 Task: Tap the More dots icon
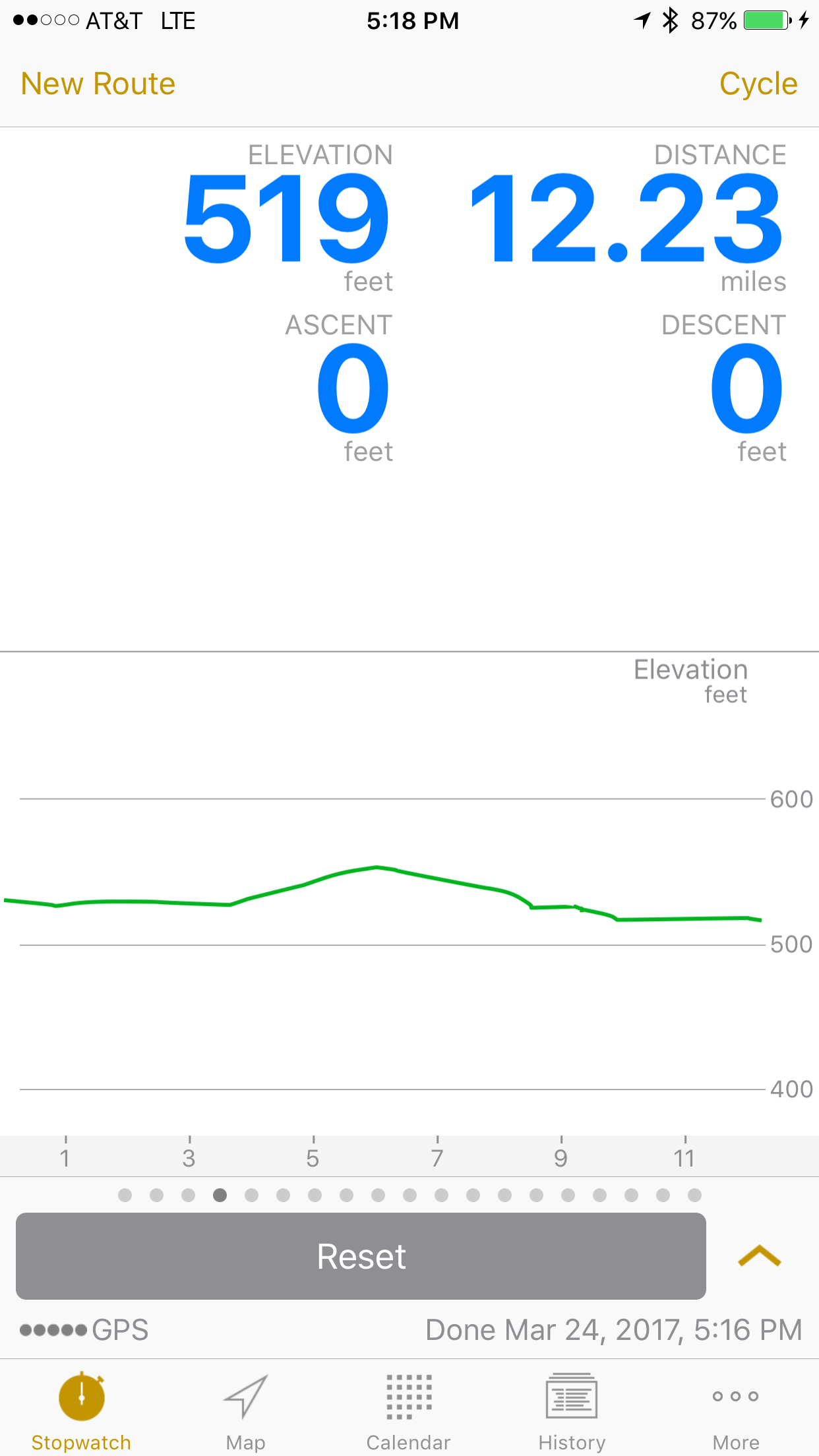point(735,1396)
